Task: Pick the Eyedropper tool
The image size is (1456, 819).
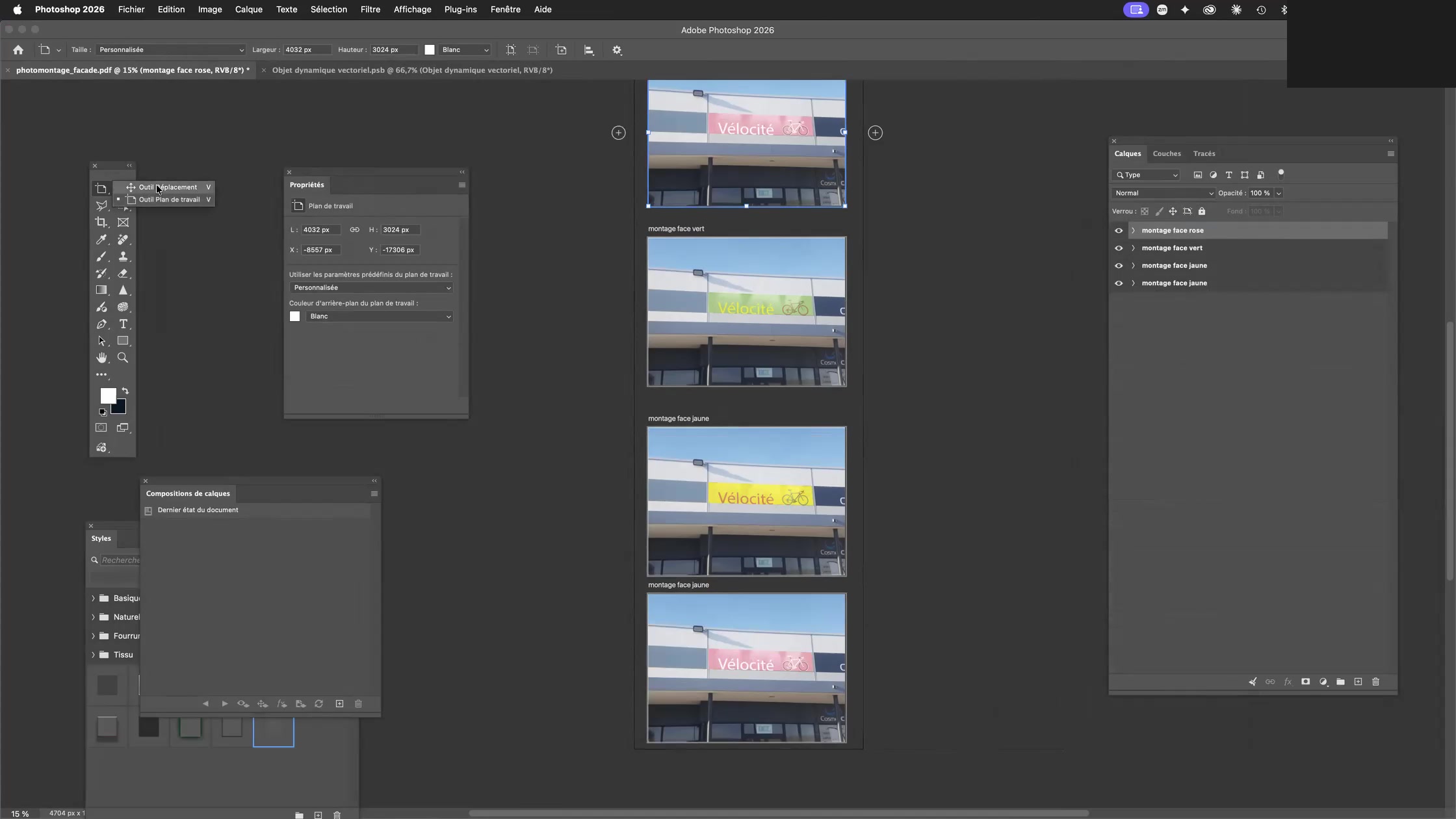Action: (101, 240)
